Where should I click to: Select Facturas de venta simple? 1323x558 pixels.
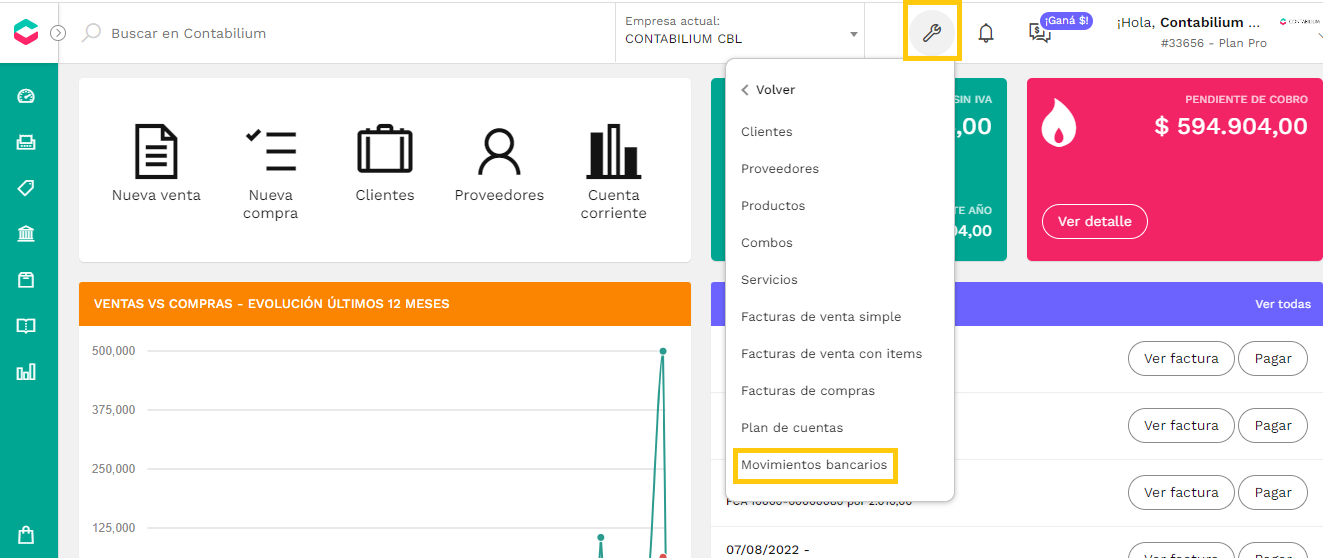point(821,317)
